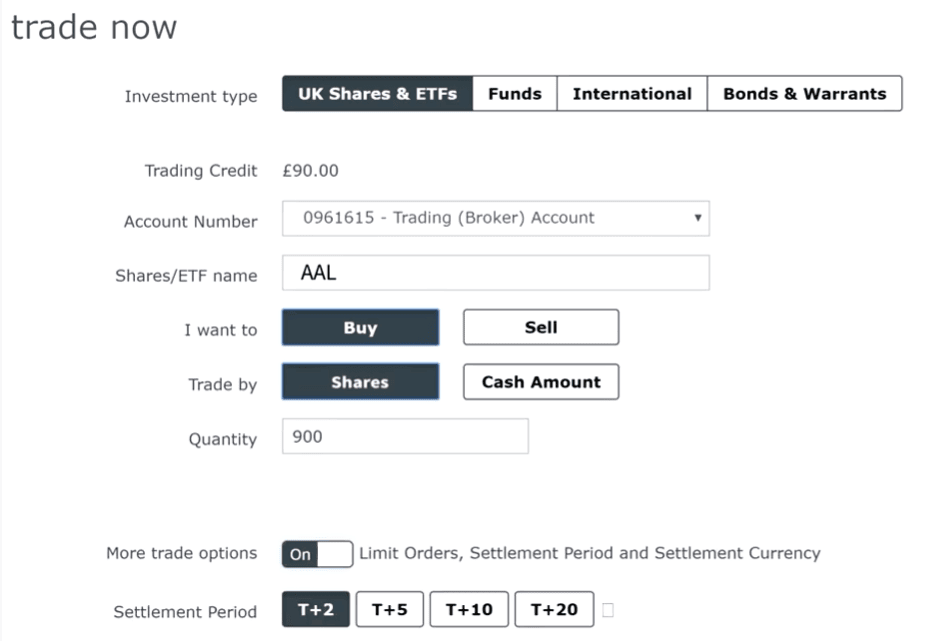This screenshot has height=641, width=936.
Task: Choose the Sell option
Action: point(541,327)
